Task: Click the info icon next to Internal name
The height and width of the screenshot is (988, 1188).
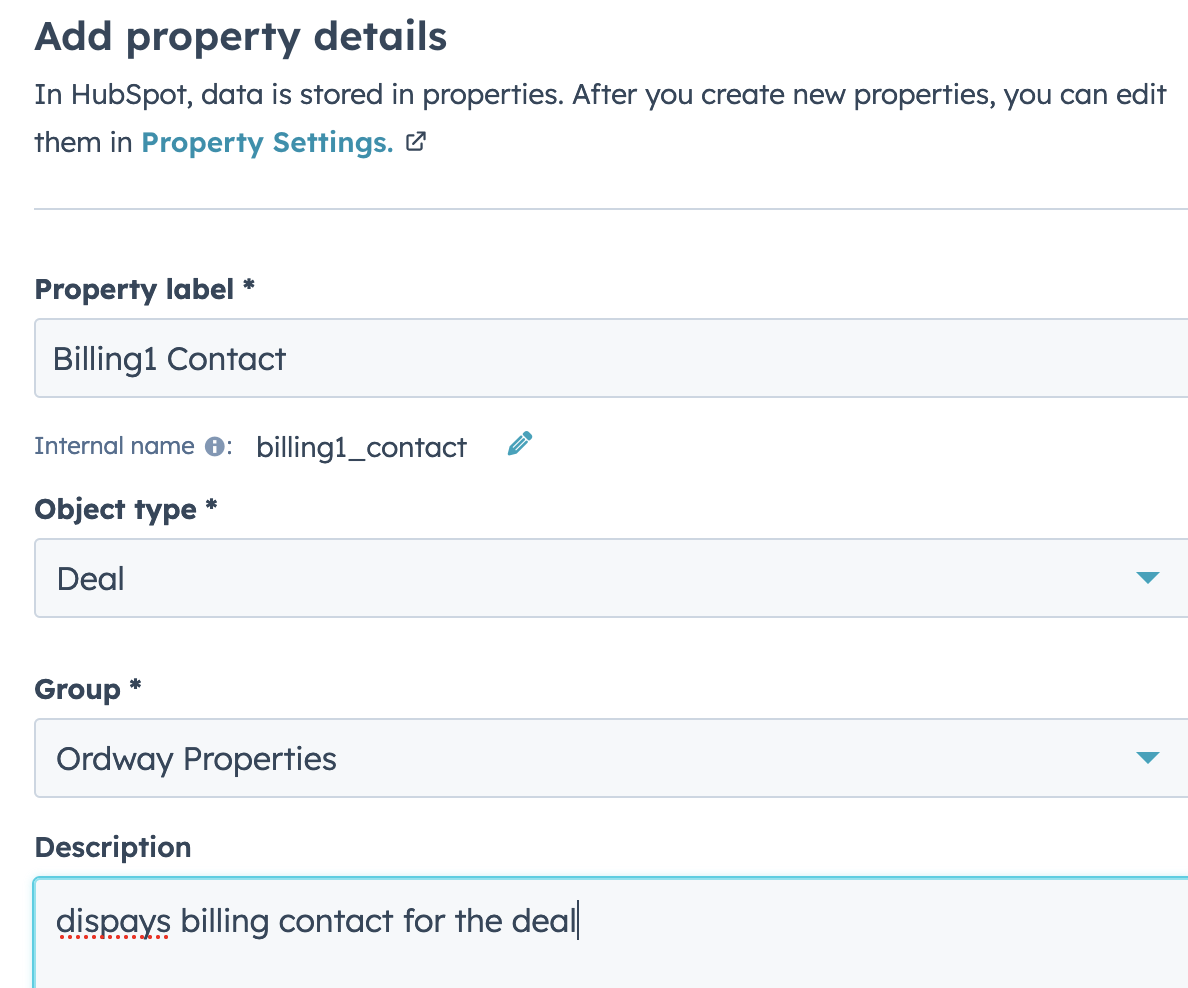Action: click(x=214, y=446)
